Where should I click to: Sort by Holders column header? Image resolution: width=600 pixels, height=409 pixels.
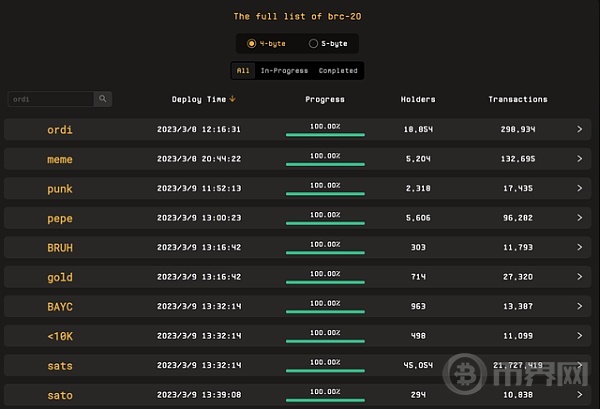point(418,99)
